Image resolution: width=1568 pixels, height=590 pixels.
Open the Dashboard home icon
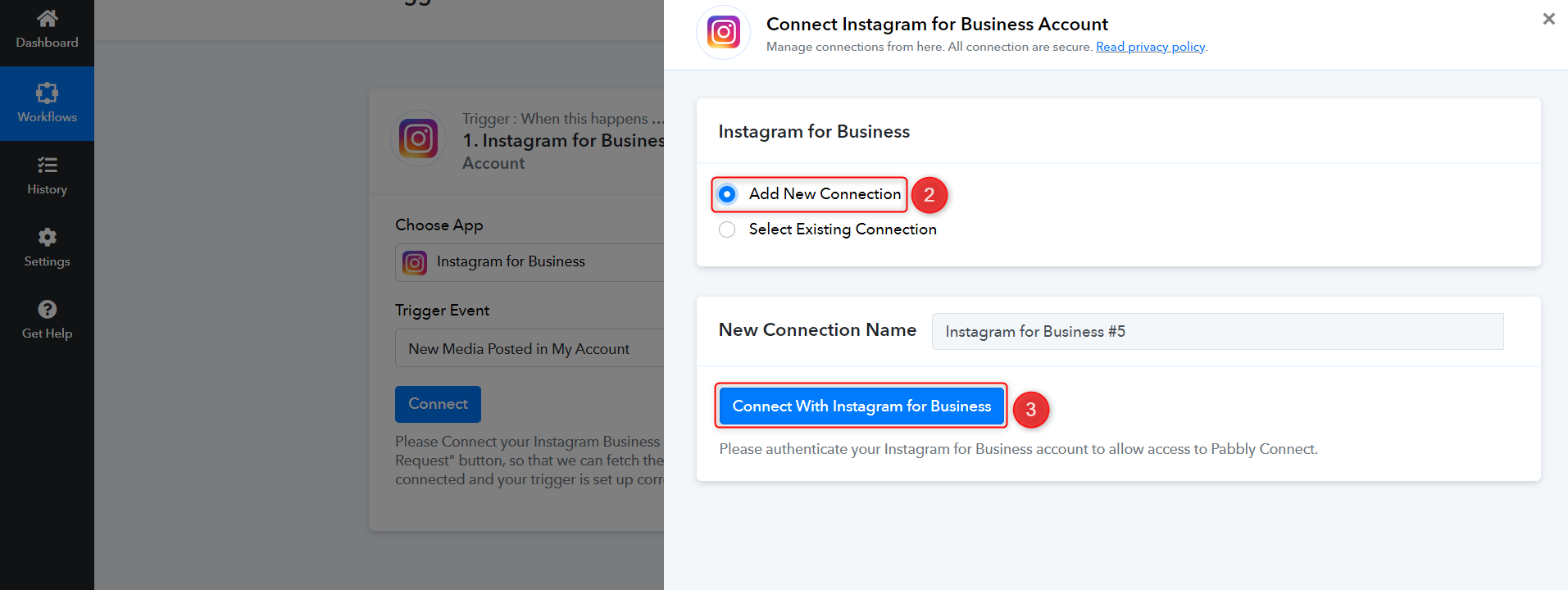click(x=48, y=18)
